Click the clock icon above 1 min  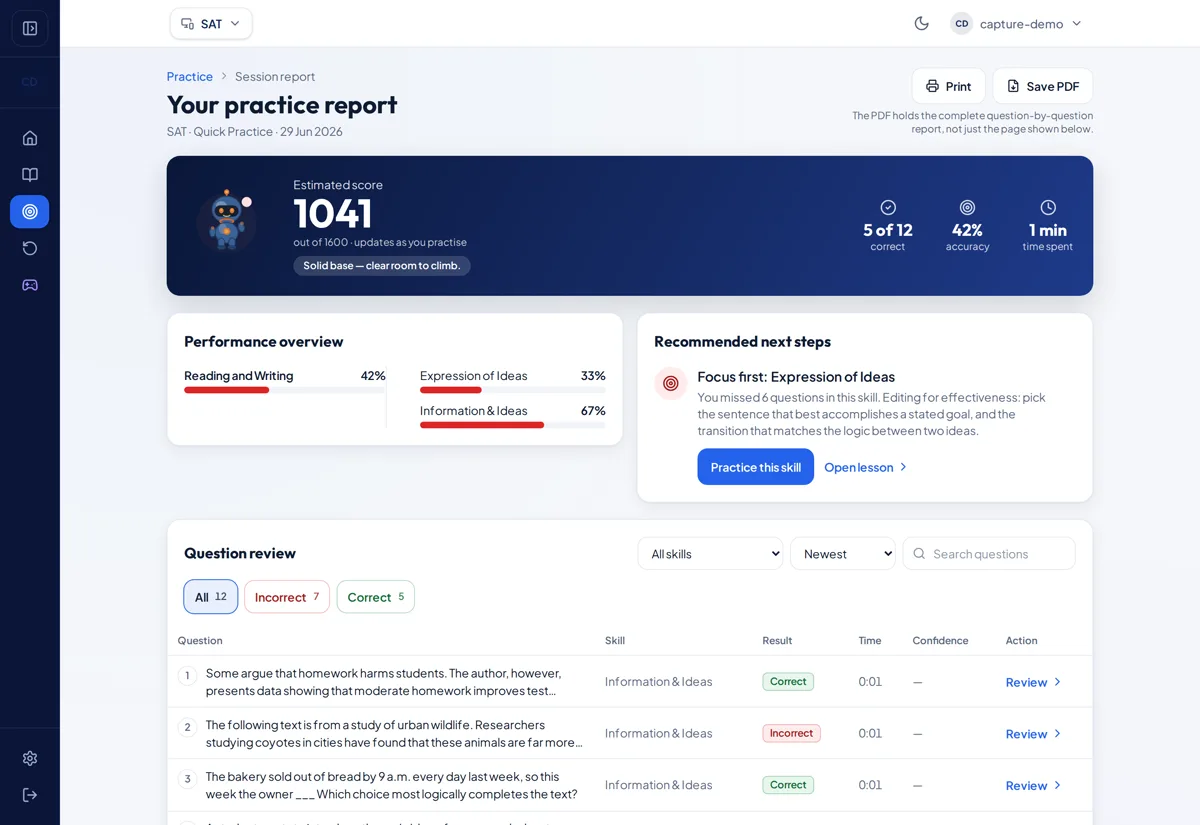coord(1048,207)
